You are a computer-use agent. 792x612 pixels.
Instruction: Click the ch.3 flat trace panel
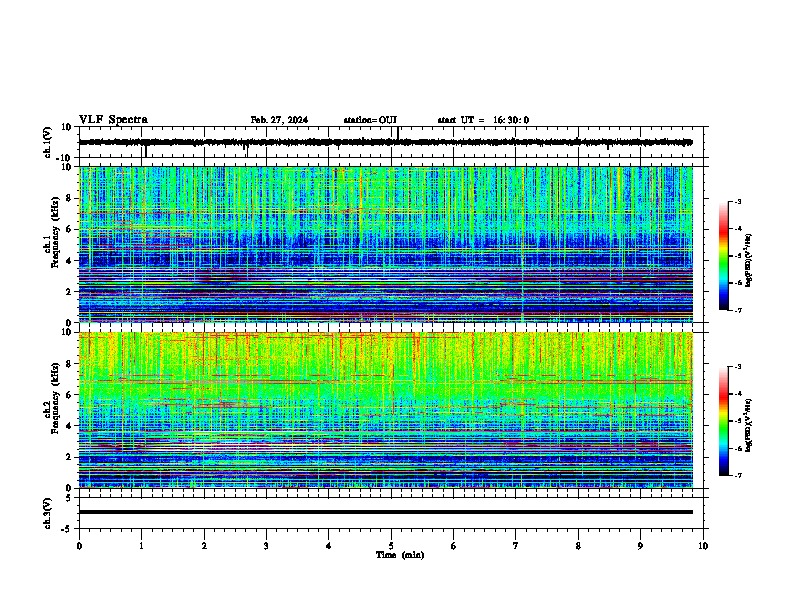pyautogui.click(x=393, y=513)
